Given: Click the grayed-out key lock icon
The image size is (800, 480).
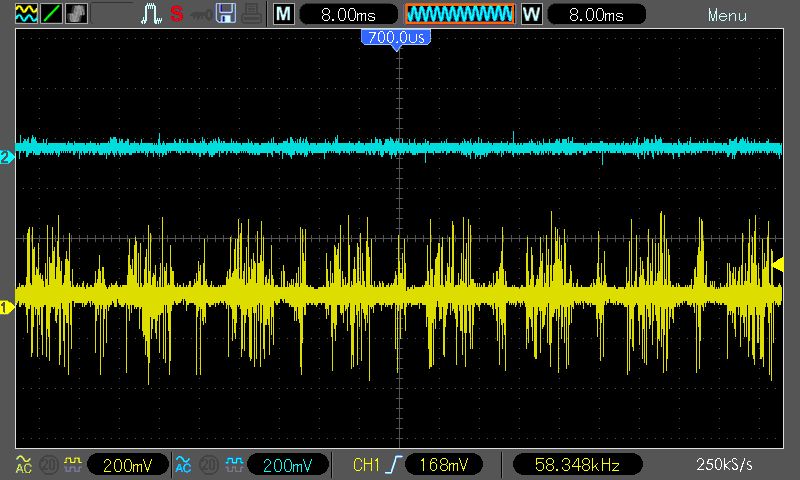Looking at the screenshot, I should [x=202, y=15].
